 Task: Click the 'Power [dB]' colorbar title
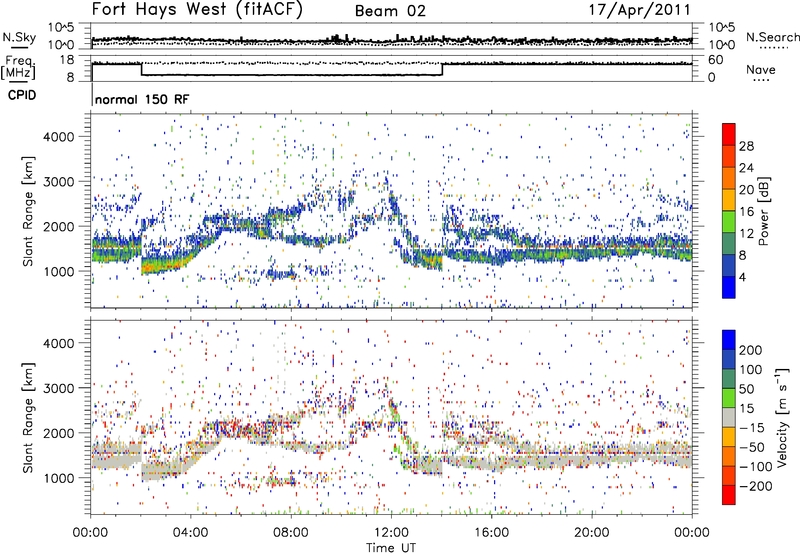763,211
